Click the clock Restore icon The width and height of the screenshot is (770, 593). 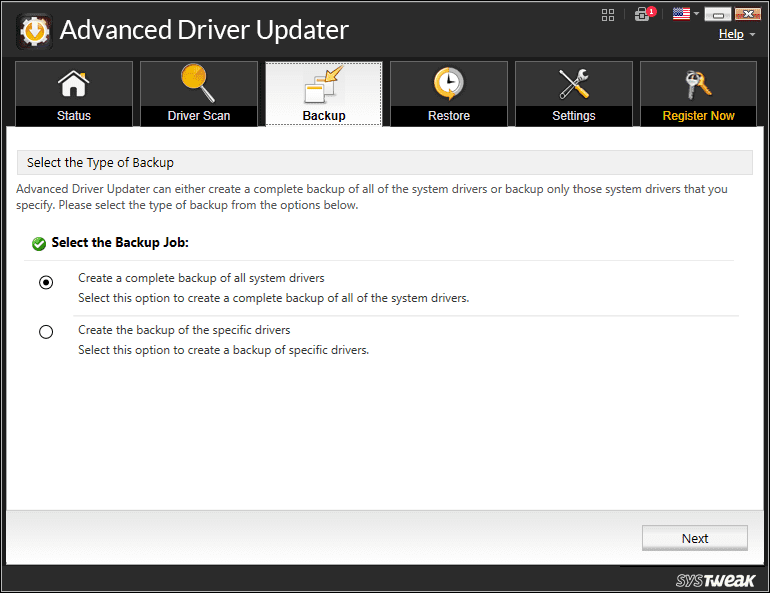(448, 83)
